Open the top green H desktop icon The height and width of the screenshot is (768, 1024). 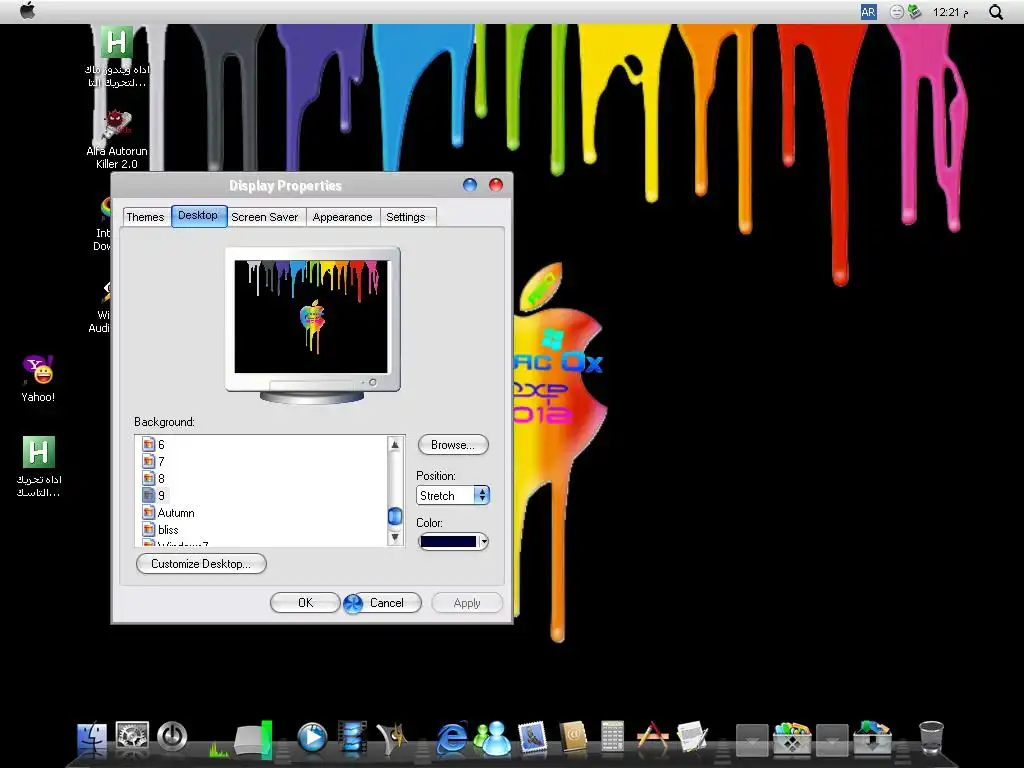[x=117, y=57]
